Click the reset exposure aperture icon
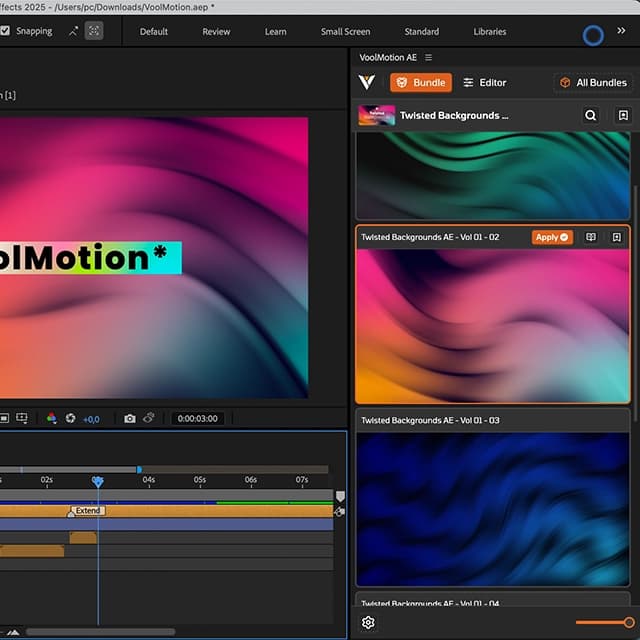This screenshot has width=640, height=640. pos(70,418)
